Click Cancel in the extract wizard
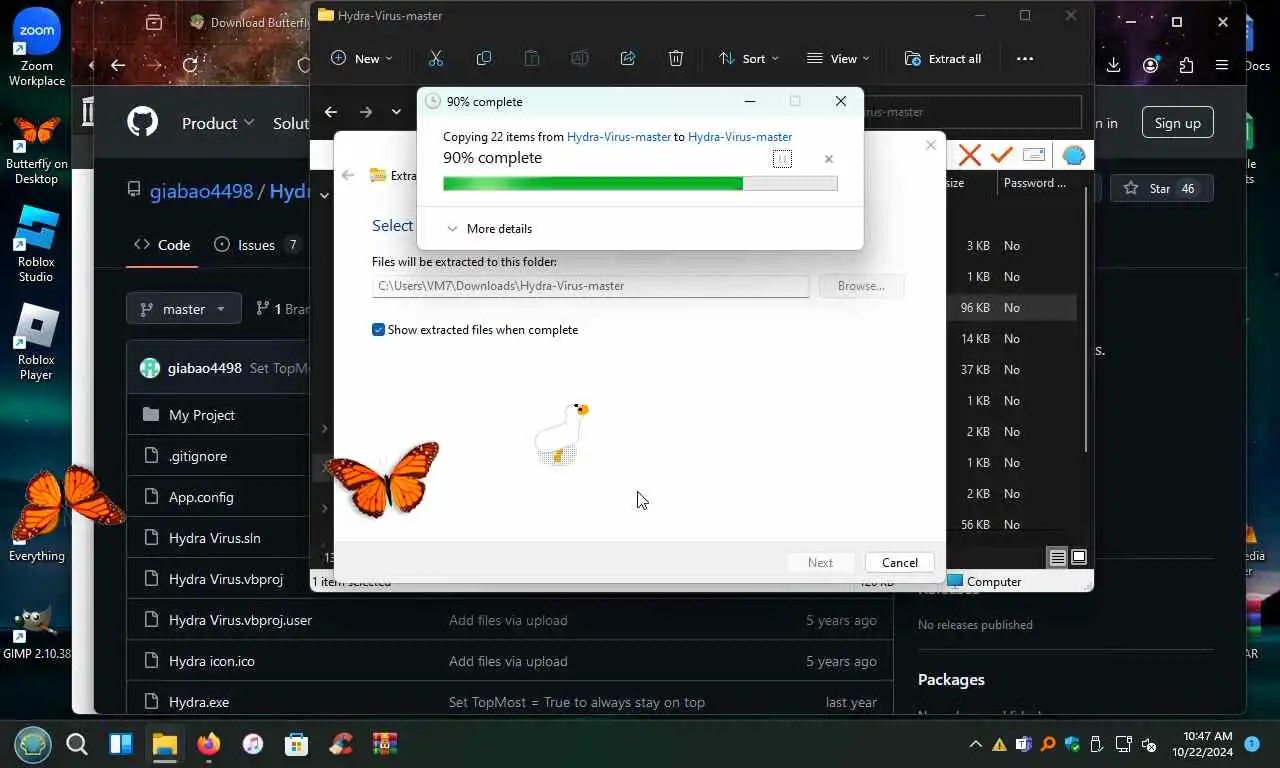 pos(900,563)
